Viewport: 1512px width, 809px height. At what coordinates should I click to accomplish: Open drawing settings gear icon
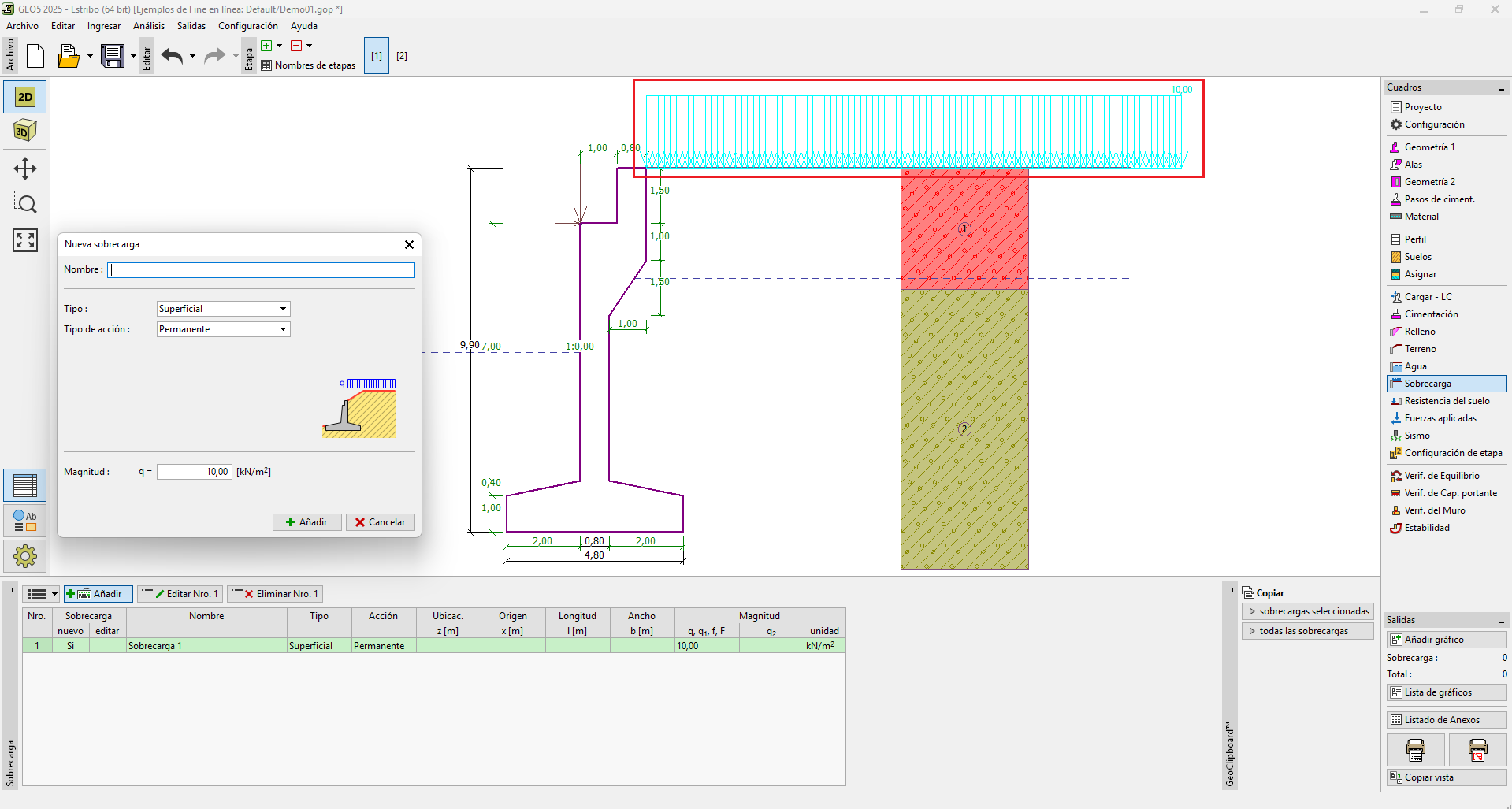pyautogui.click(x=25, y=556)
